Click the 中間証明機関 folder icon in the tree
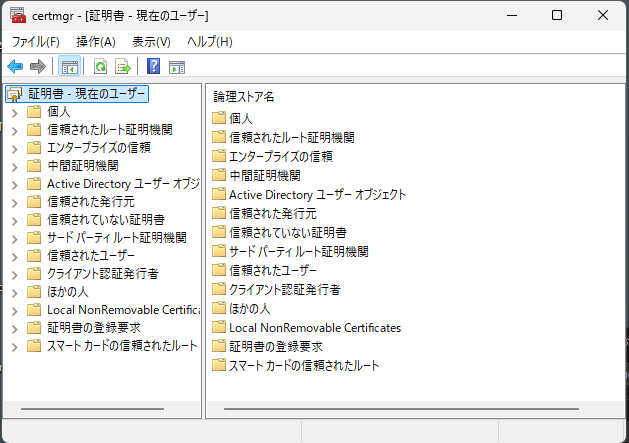The height and width of the screenshot is (443, 629). click(34, 165)
